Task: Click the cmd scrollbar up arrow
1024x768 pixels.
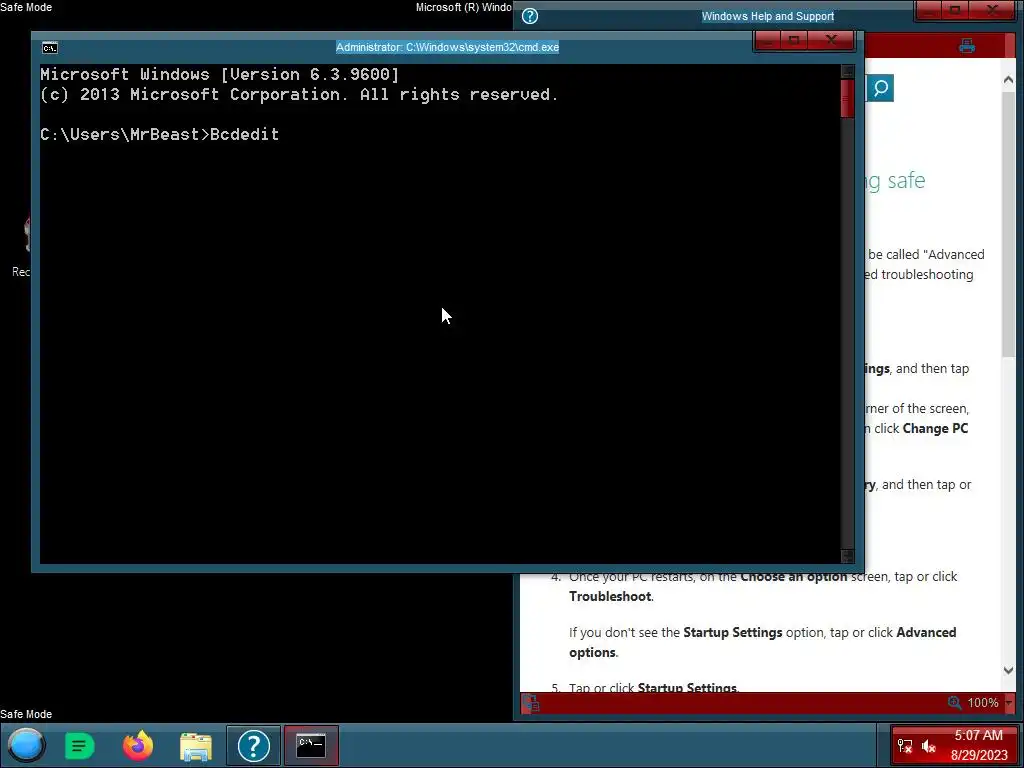Action: click(847, 71)
